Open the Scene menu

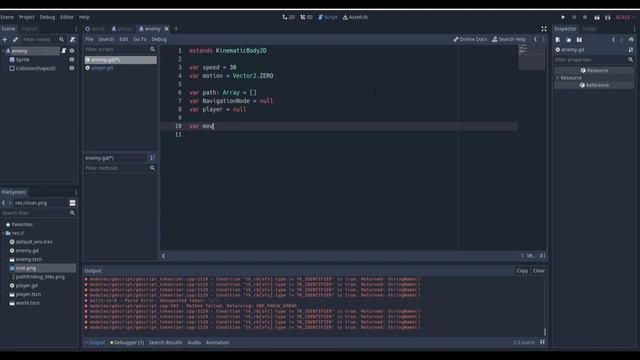(7, 17)
